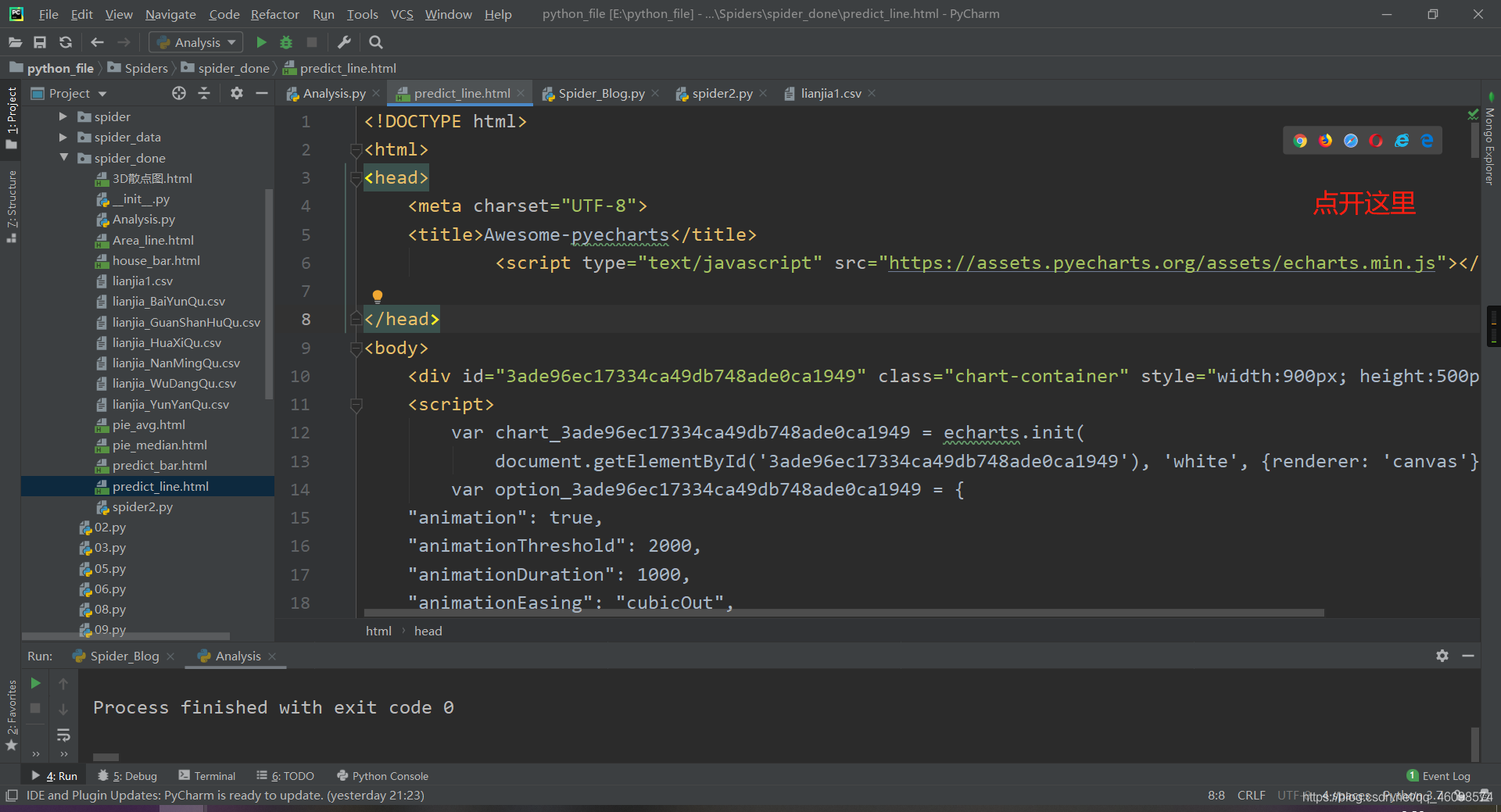Open file in Safari browser icon
1501x812 pixels.
1351,141
